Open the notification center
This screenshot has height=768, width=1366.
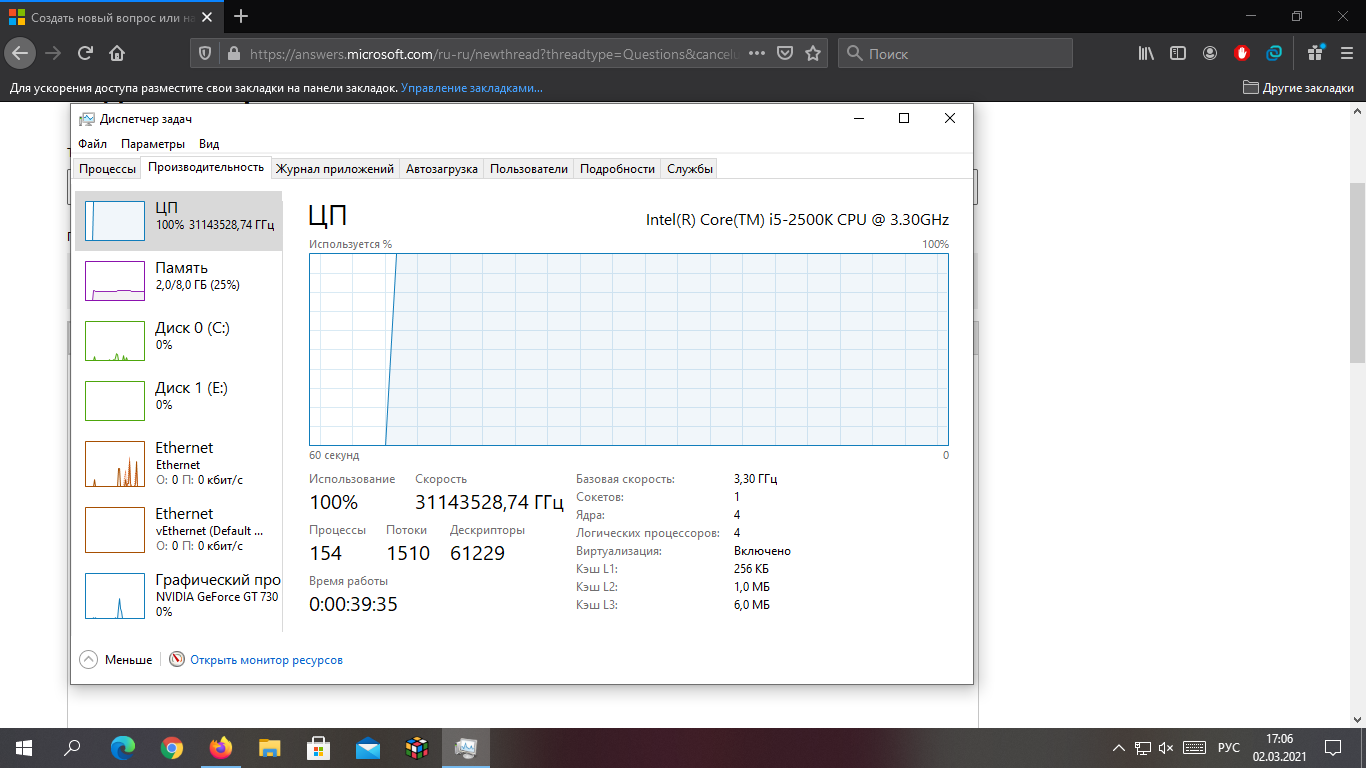1332,748
